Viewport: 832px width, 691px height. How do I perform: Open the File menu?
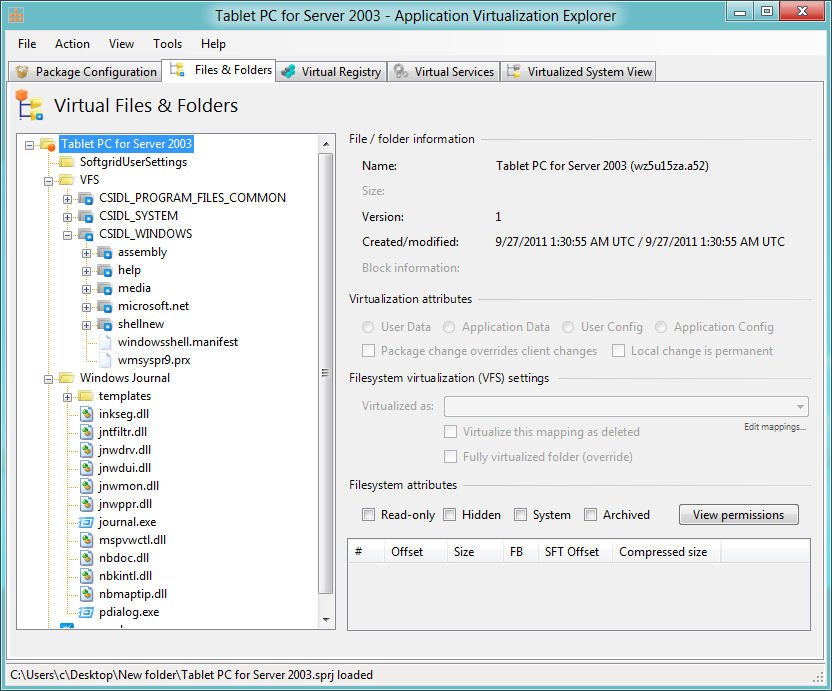click(27, 44)
